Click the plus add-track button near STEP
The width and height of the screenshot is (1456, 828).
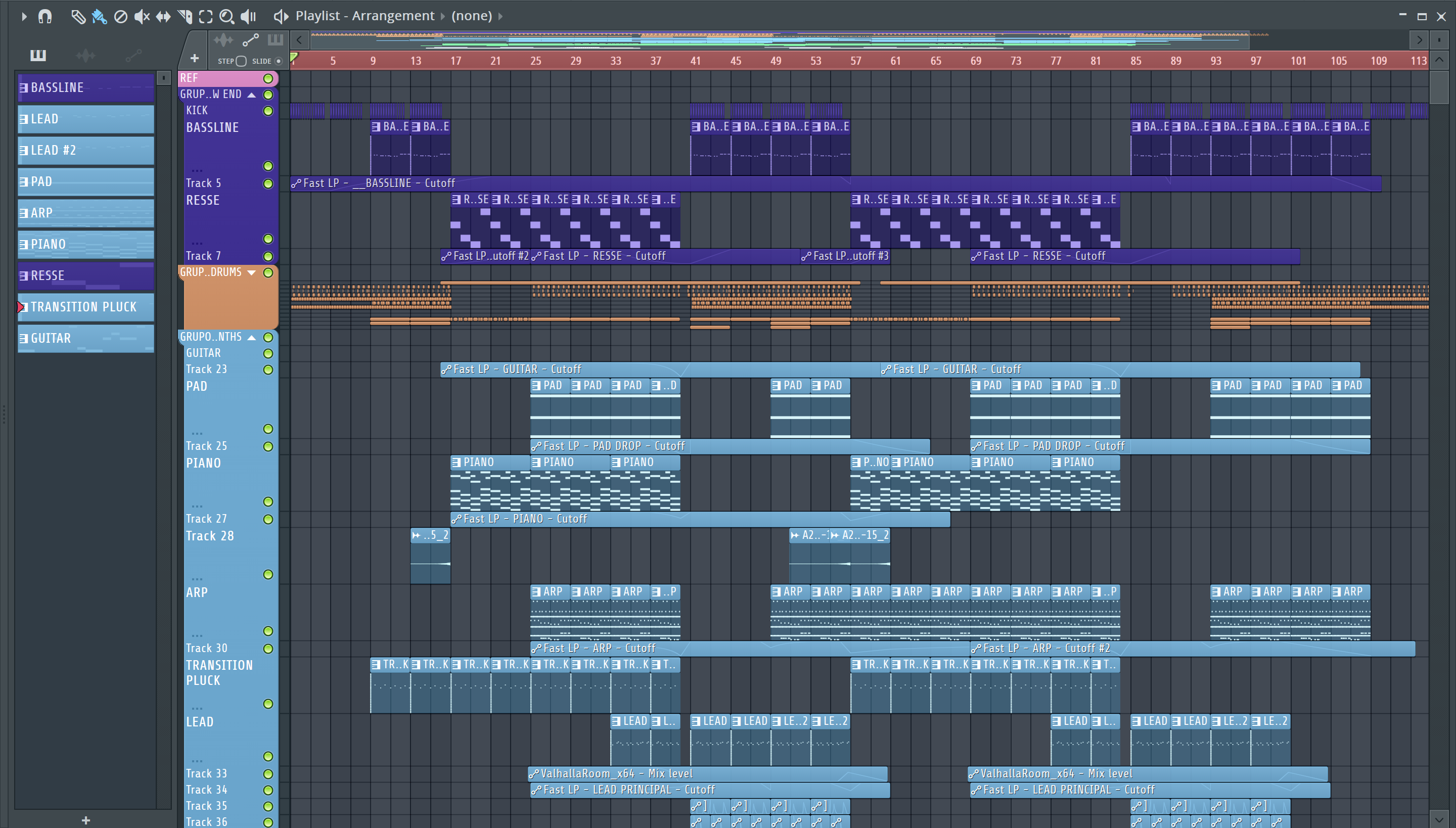(x=195, y=58)
